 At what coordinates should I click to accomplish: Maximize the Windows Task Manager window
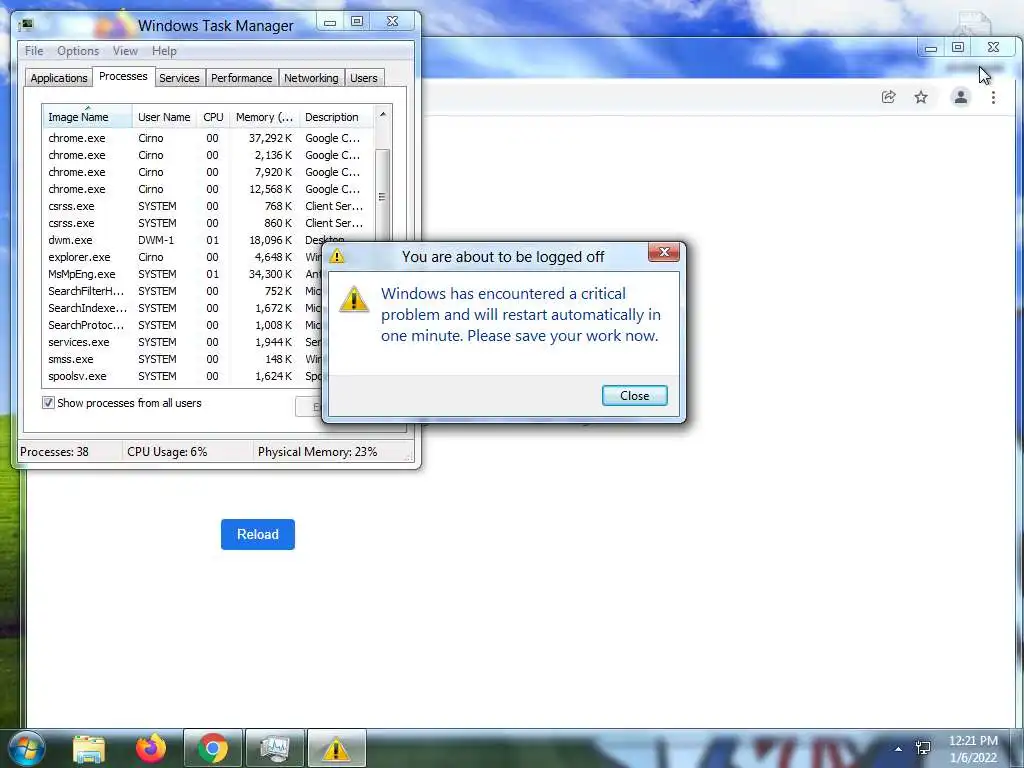[357, 22]
